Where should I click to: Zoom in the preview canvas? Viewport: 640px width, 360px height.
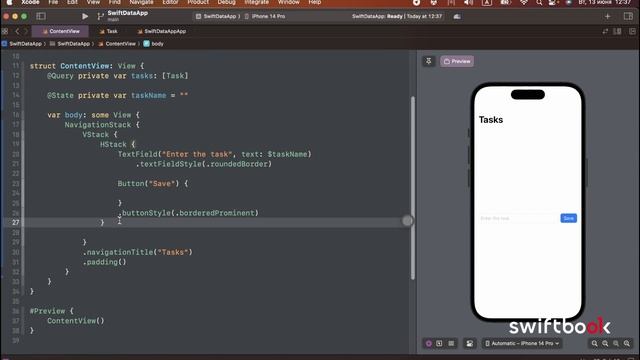(x=627, y=343)
